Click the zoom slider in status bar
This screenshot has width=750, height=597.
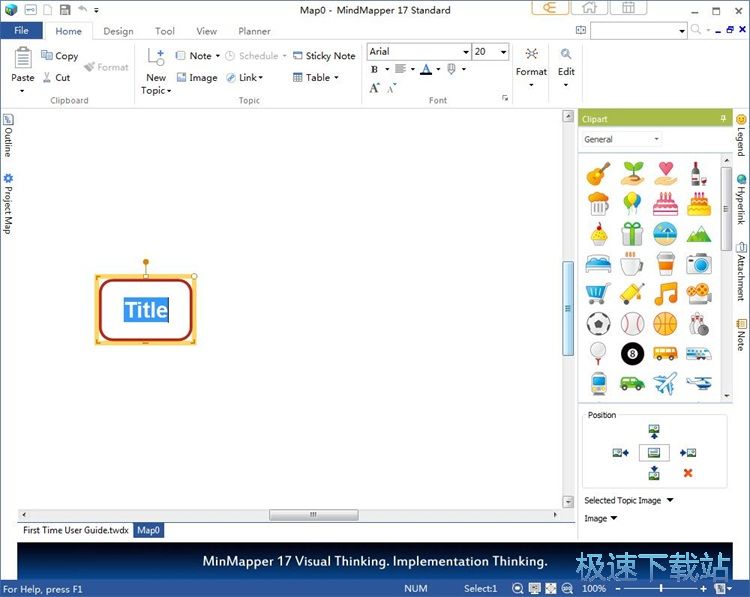(661, 588)
